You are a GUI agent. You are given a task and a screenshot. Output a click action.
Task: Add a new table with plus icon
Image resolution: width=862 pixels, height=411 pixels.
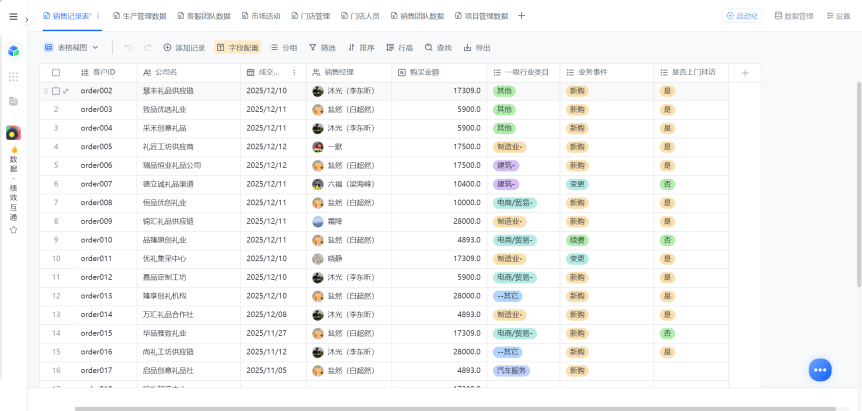(522, 16)
